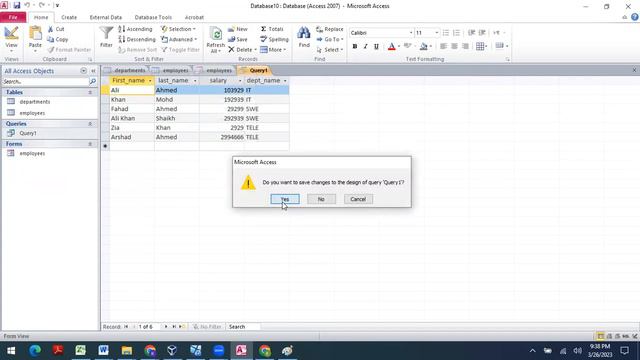Open File Explorer from the taskbar

(x=127, y=351)
